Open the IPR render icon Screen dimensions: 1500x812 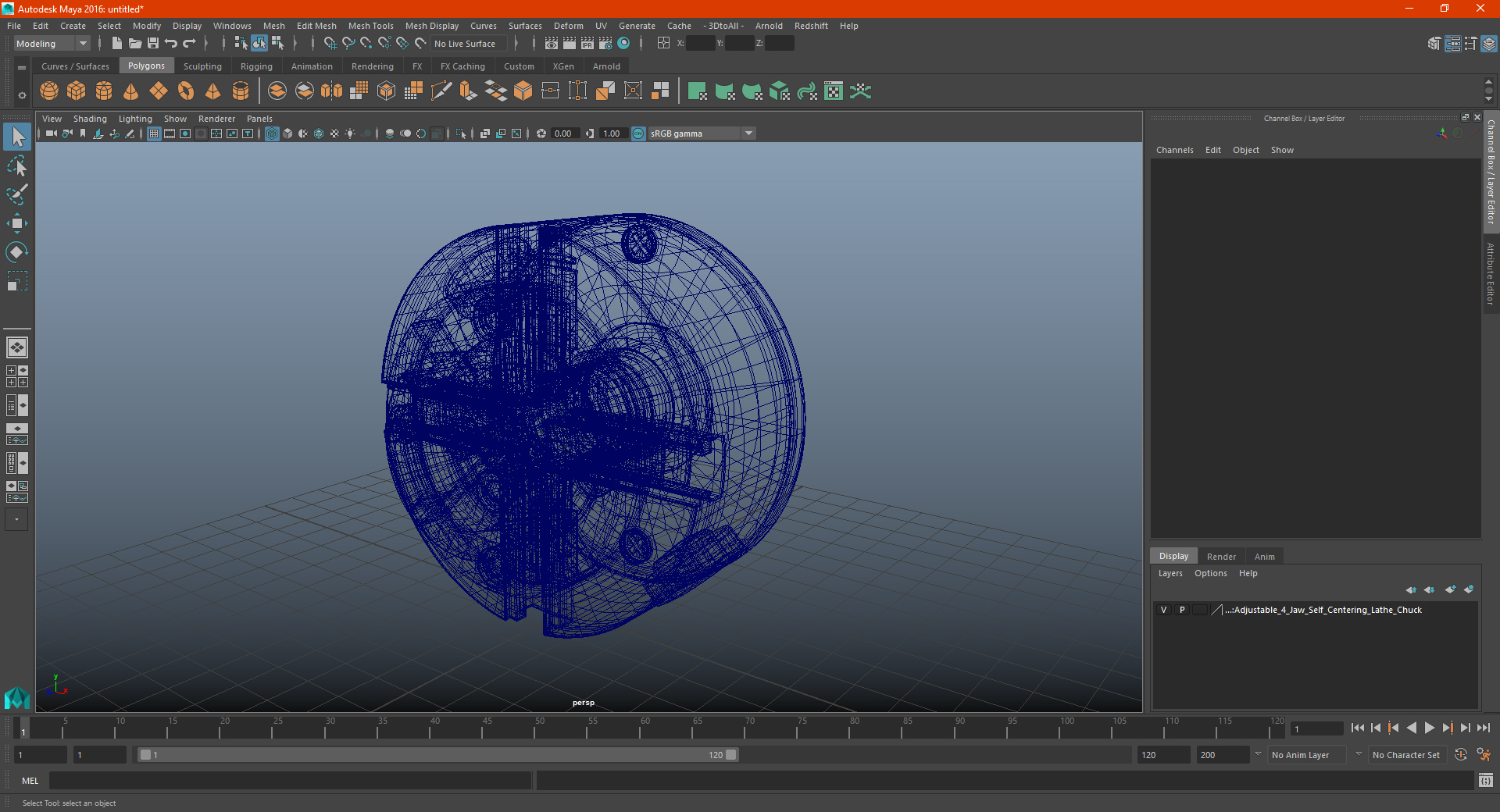(587, 44)
